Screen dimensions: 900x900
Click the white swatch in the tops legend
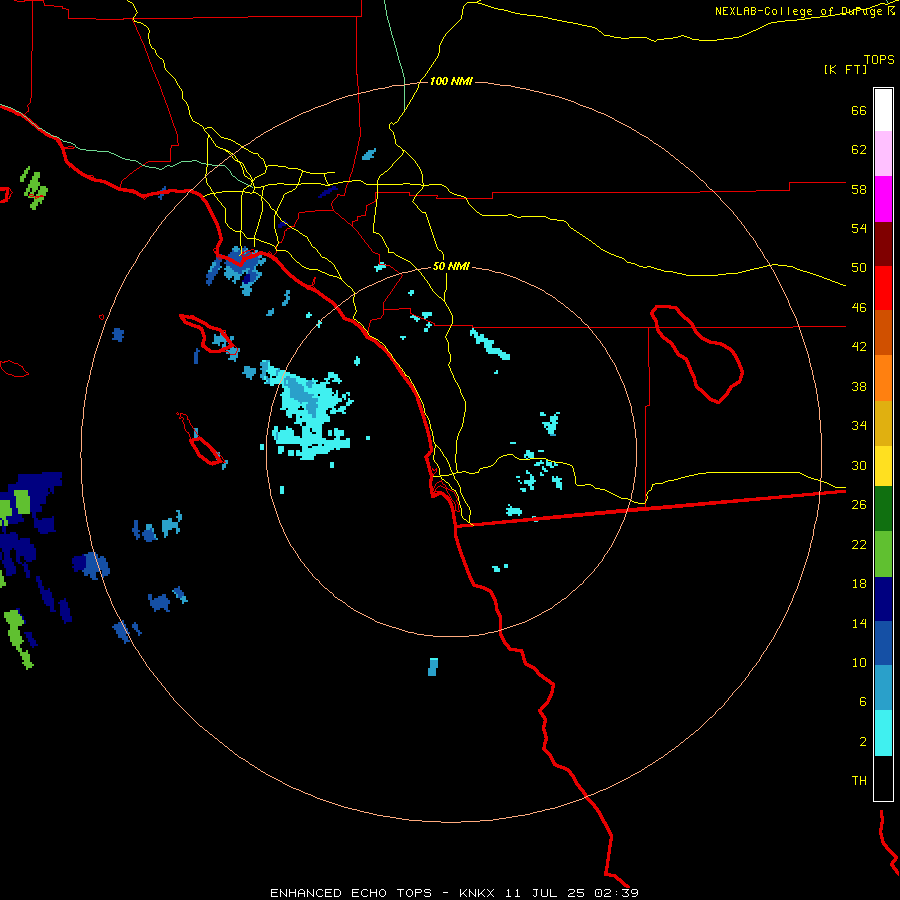[x=883, y=110]
